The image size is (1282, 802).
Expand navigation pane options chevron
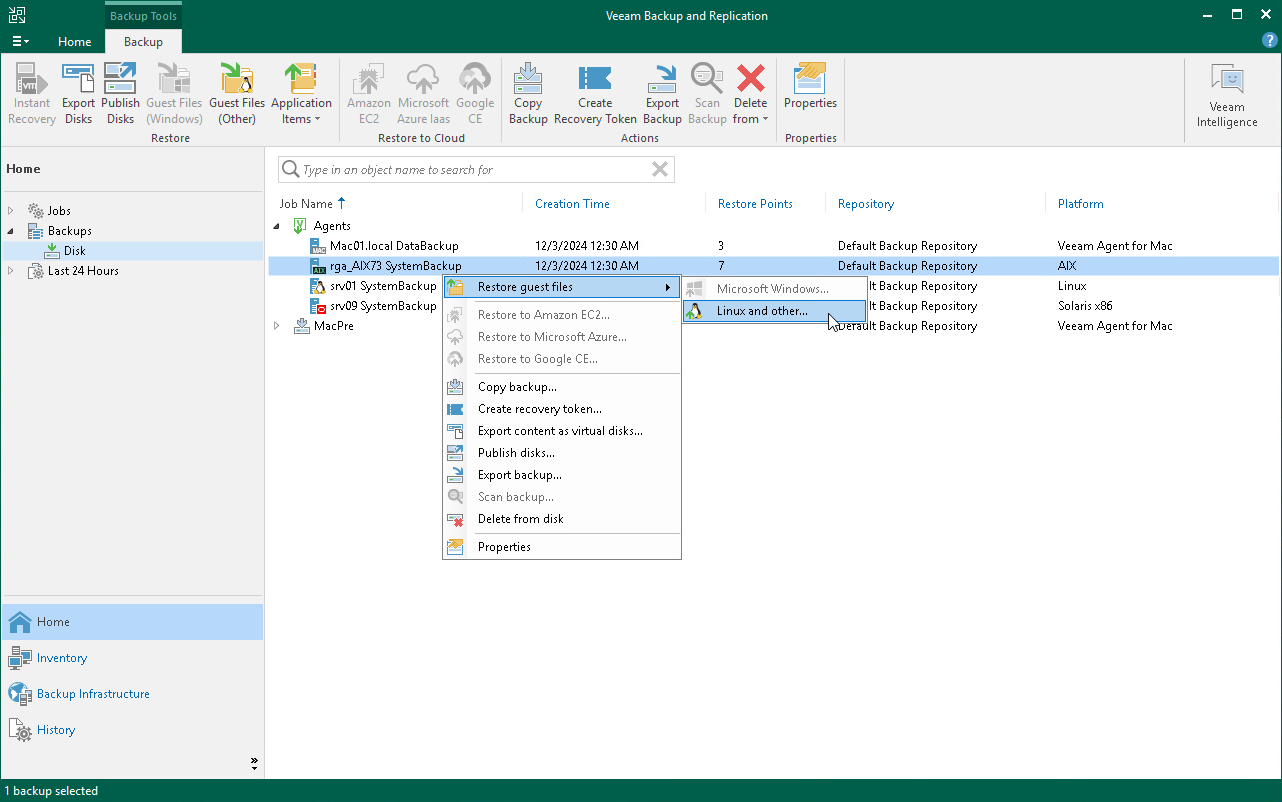(254, 764)
